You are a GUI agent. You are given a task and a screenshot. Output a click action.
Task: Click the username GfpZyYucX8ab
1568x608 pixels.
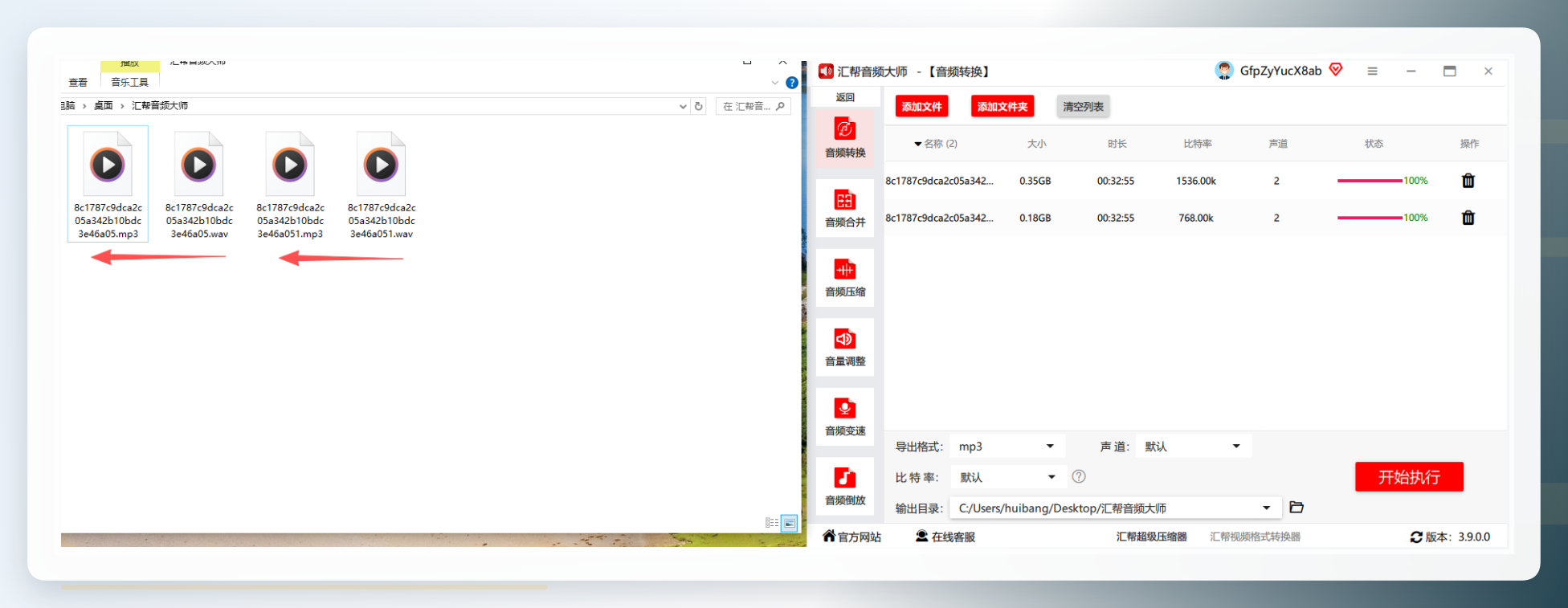(x=1280, y=71)
